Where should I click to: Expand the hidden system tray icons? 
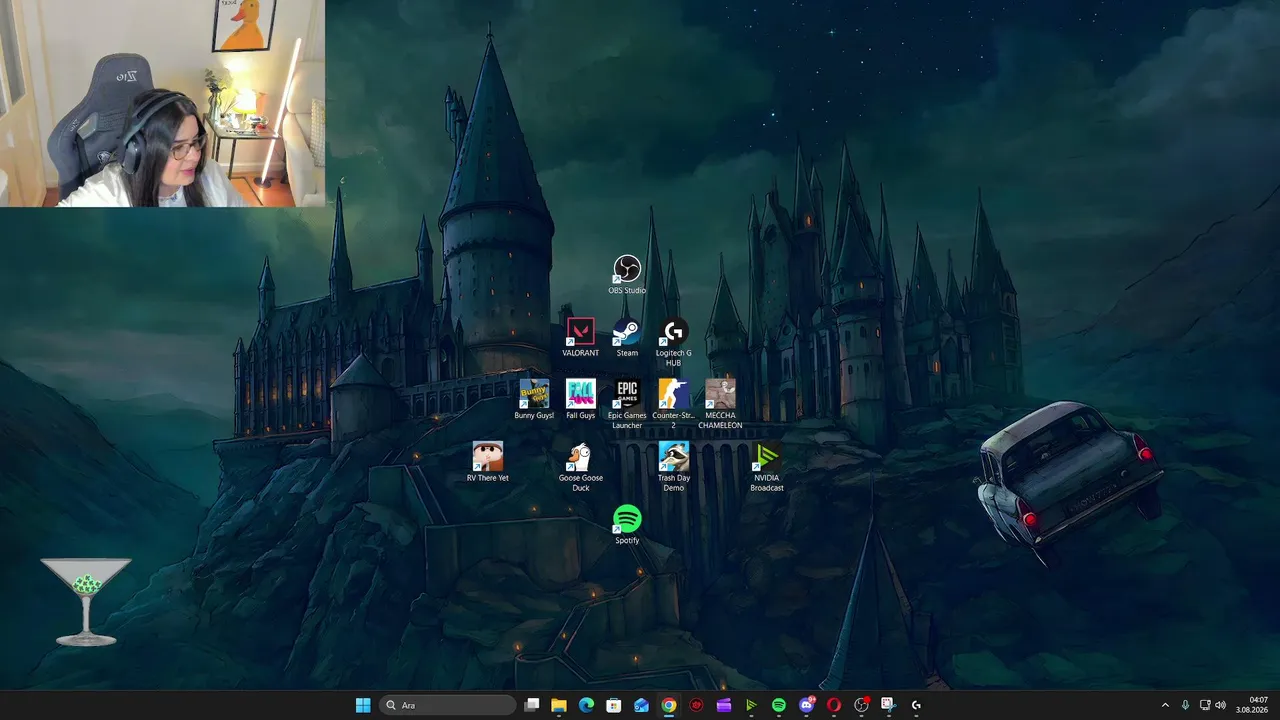1165,705
